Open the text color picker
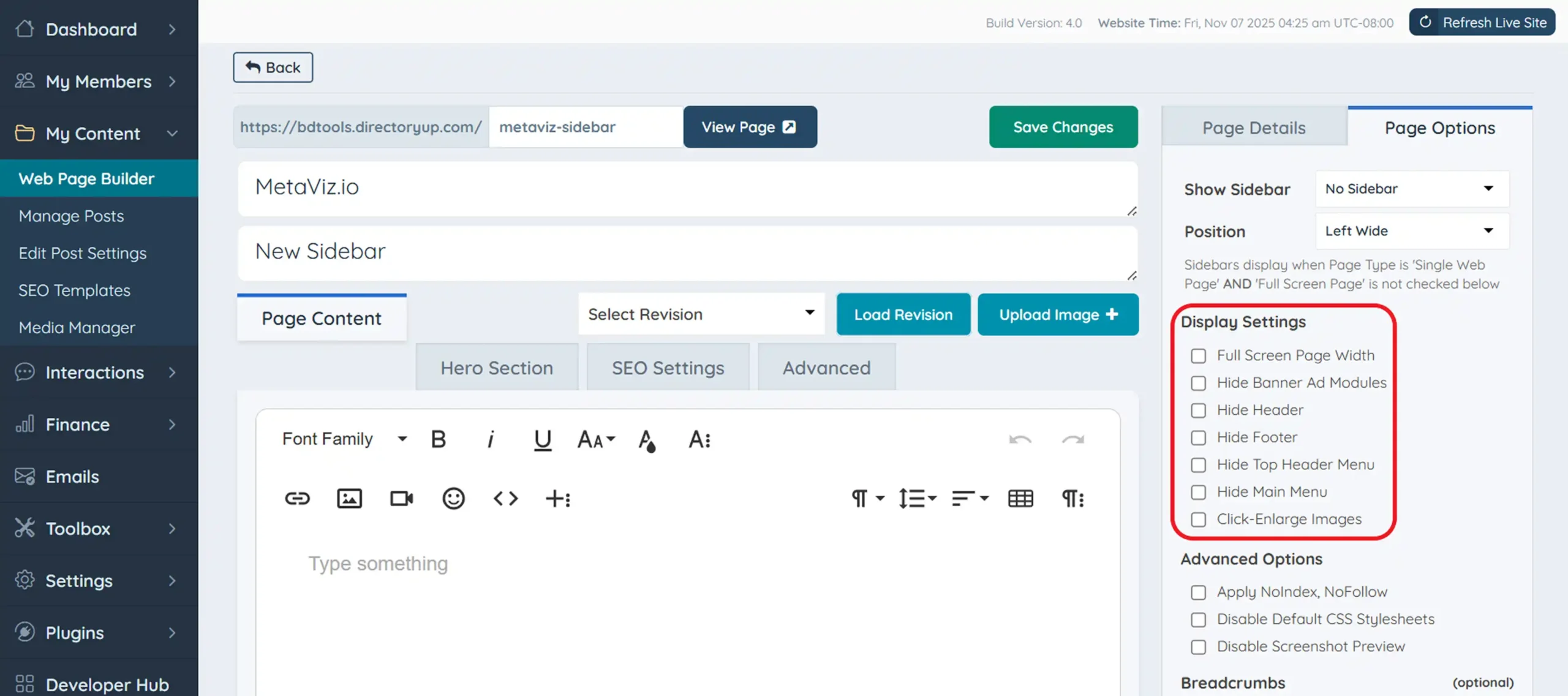This screenshot has width=1568, height=696. click(648, 439)
